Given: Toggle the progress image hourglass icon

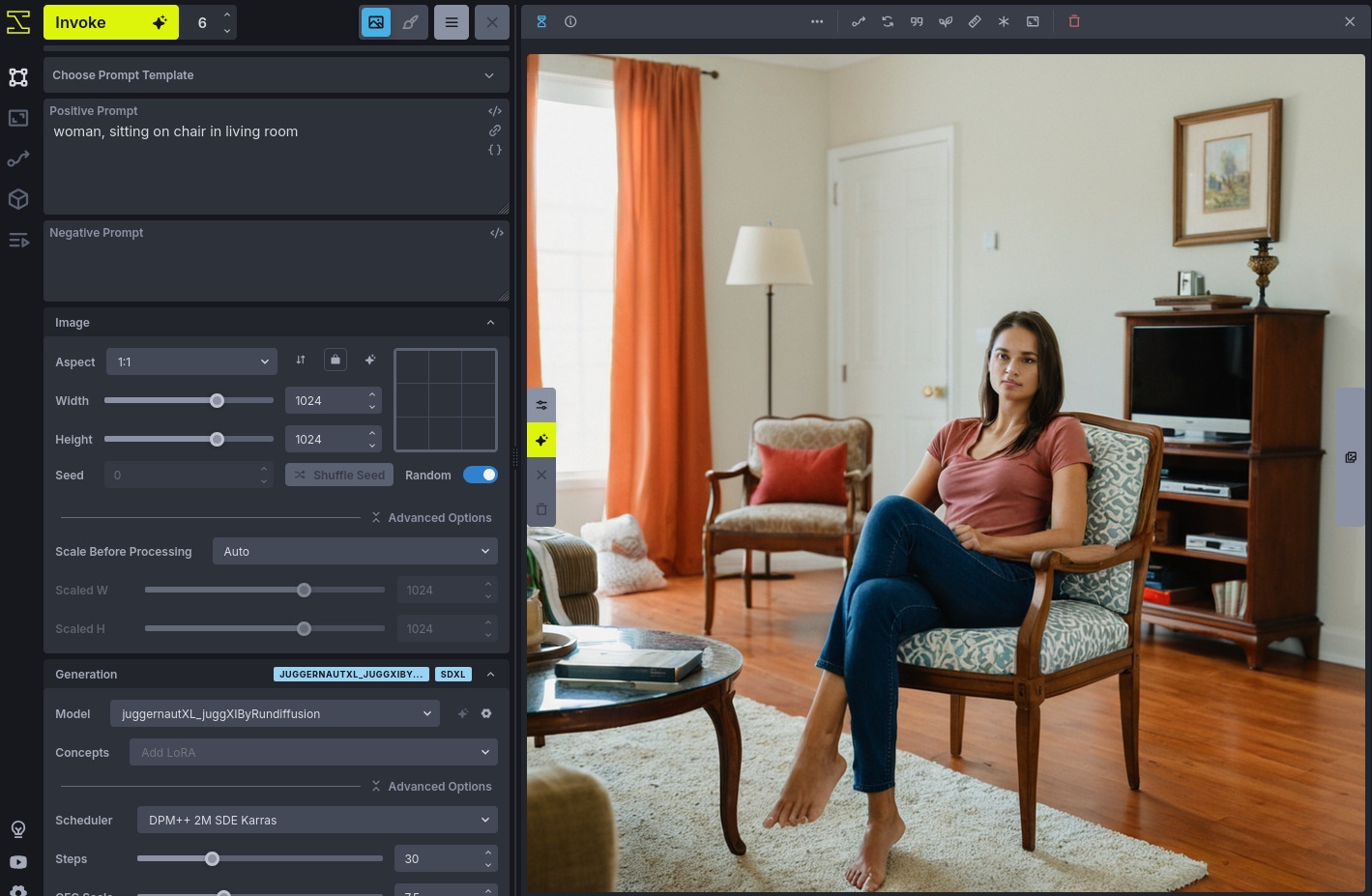Looking at the screenshot, I should pos(541,21).
